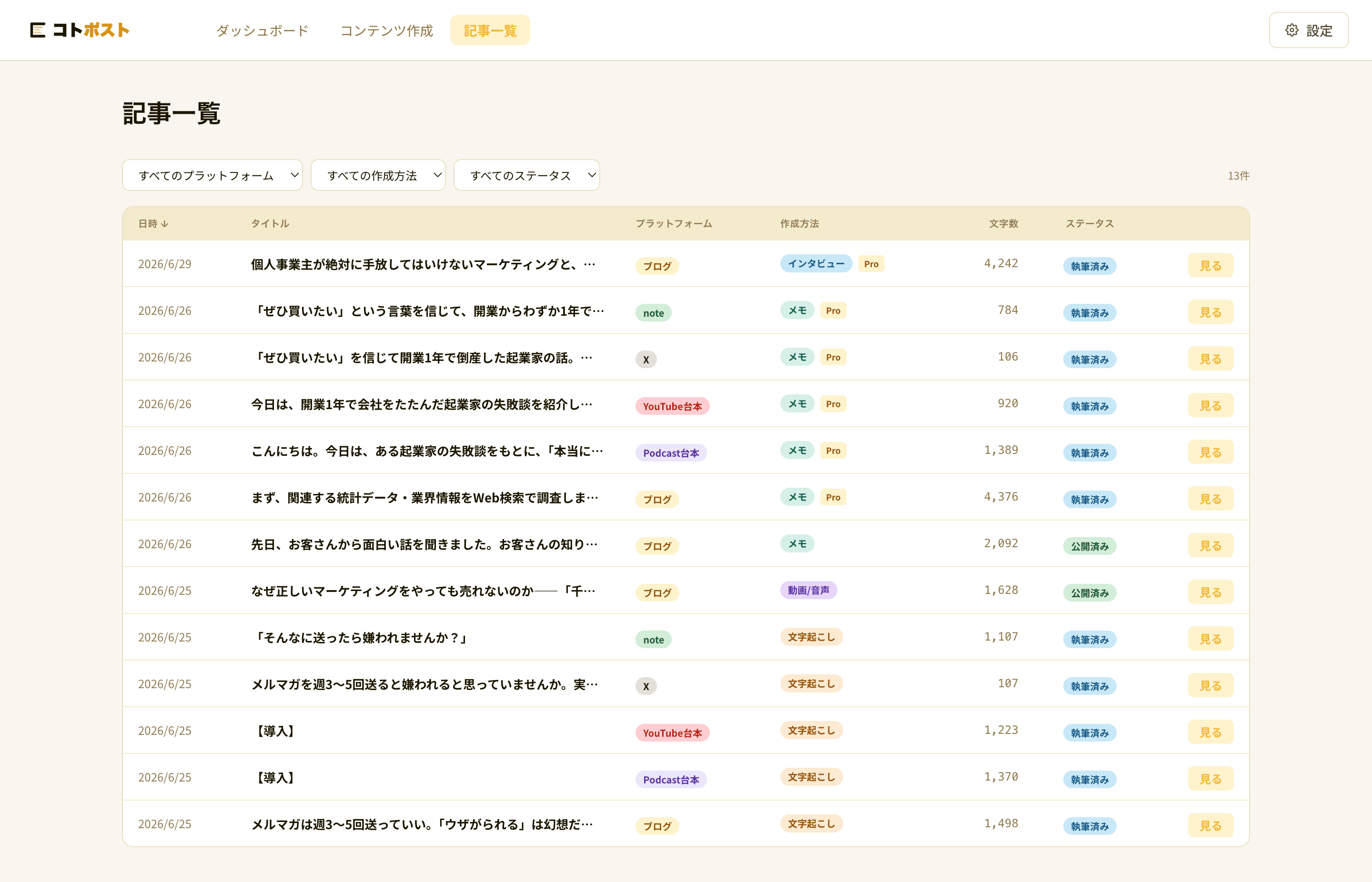This screenshot has width=1372, height=882.
Task: Open article メルマガは週3〜5回送っていい
Action: (422, 825)
